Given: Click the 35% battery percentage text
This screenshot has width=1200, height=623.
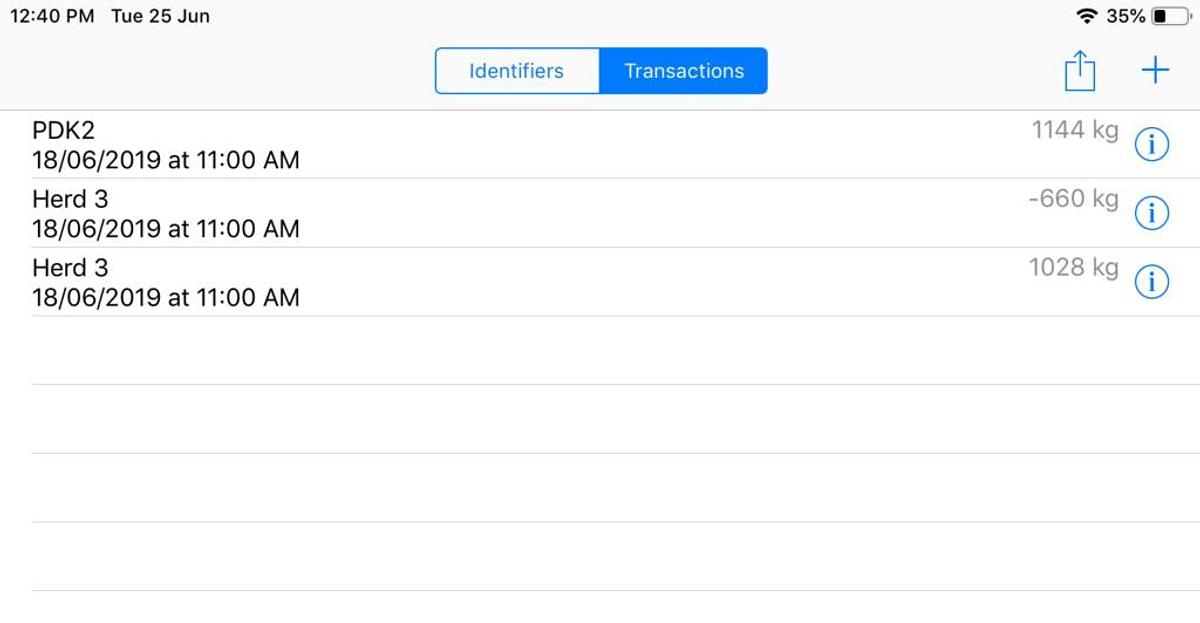Looking at the screenshot, I should pos(1126,16).
